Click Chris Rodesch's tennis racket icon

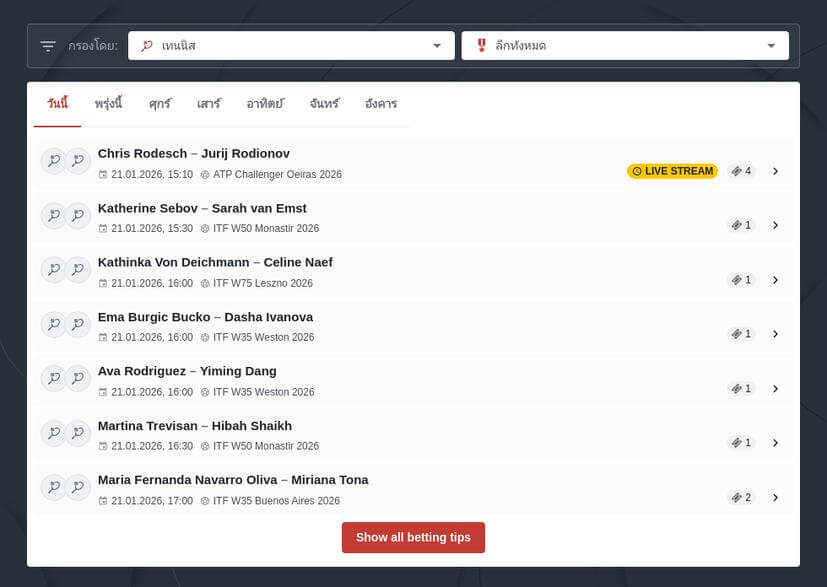[53, 161]
